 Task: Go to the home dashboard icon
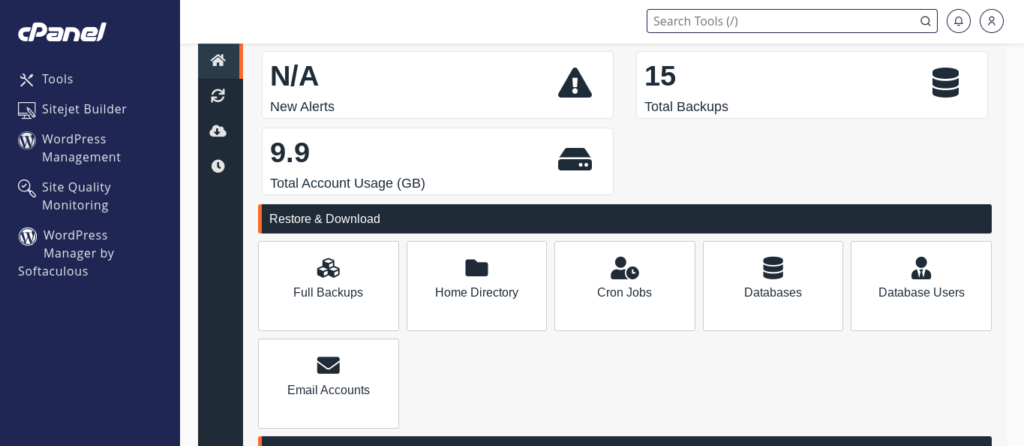point(218,61)
